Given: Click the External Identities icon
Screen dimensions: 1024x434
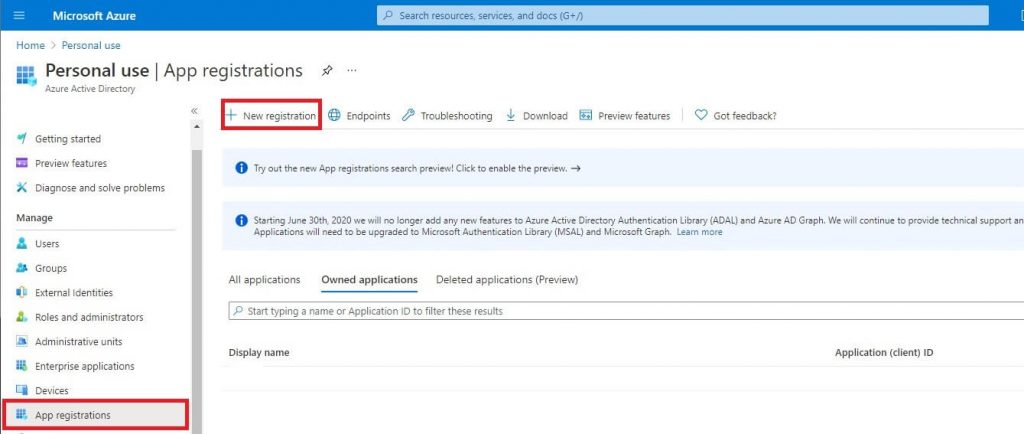Looking at the screenshot, I should (22, 292).
